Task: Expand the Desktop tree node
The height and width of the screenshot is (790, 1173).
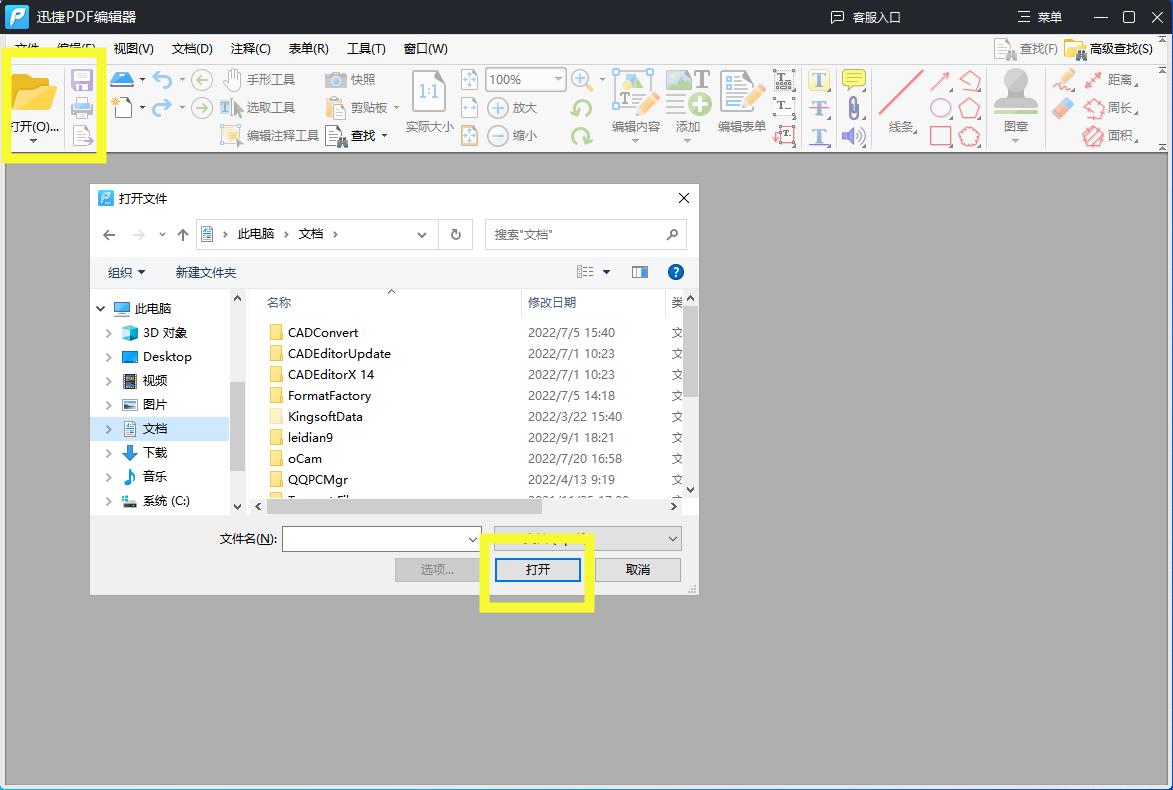Action: 109,357
